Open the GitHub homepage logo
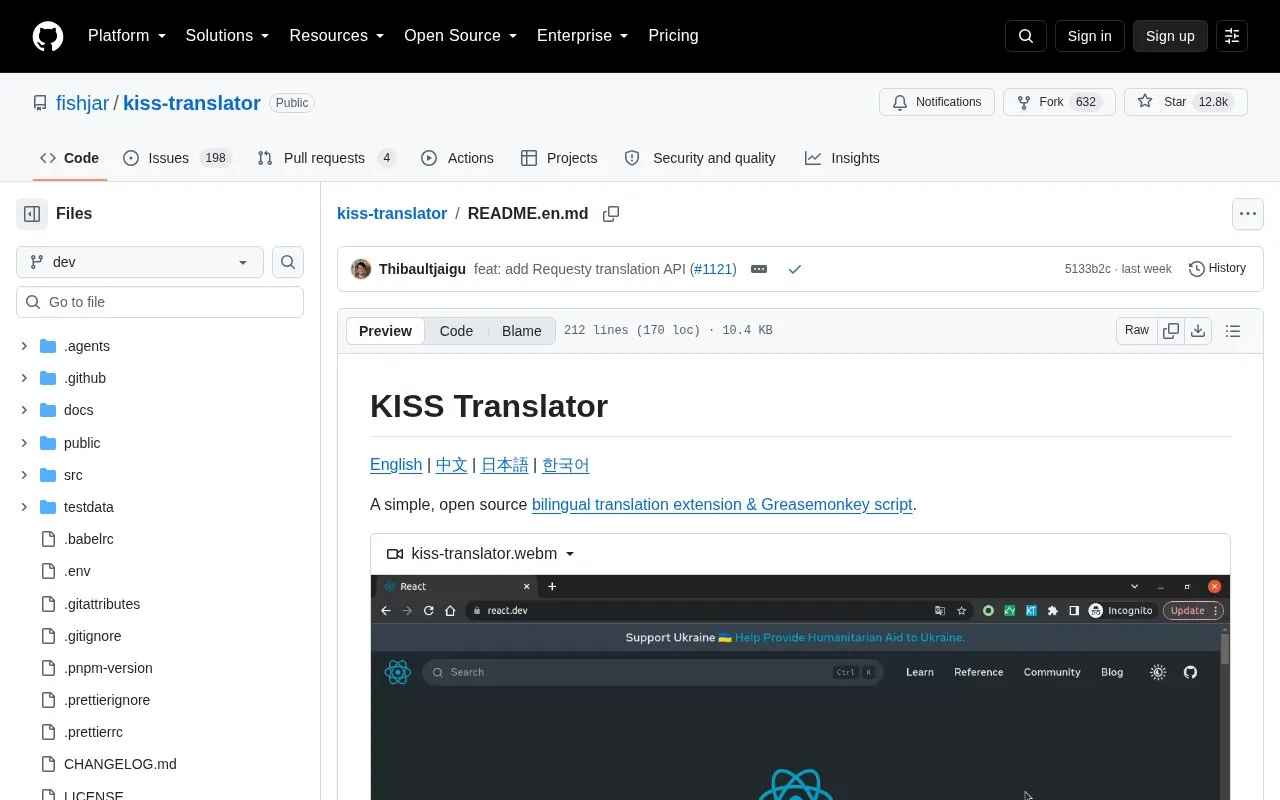This screenshot has width=1280, height=800. click(48, 36)
